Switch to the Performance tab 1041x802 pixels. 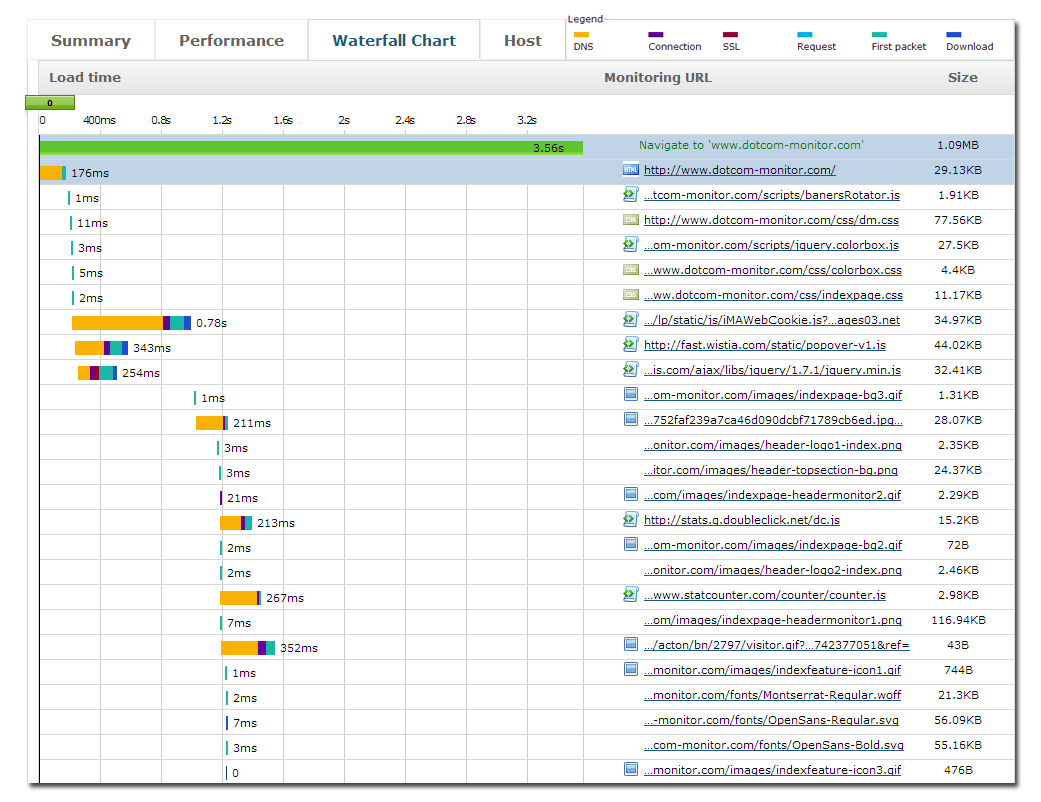tap(231, 40)
